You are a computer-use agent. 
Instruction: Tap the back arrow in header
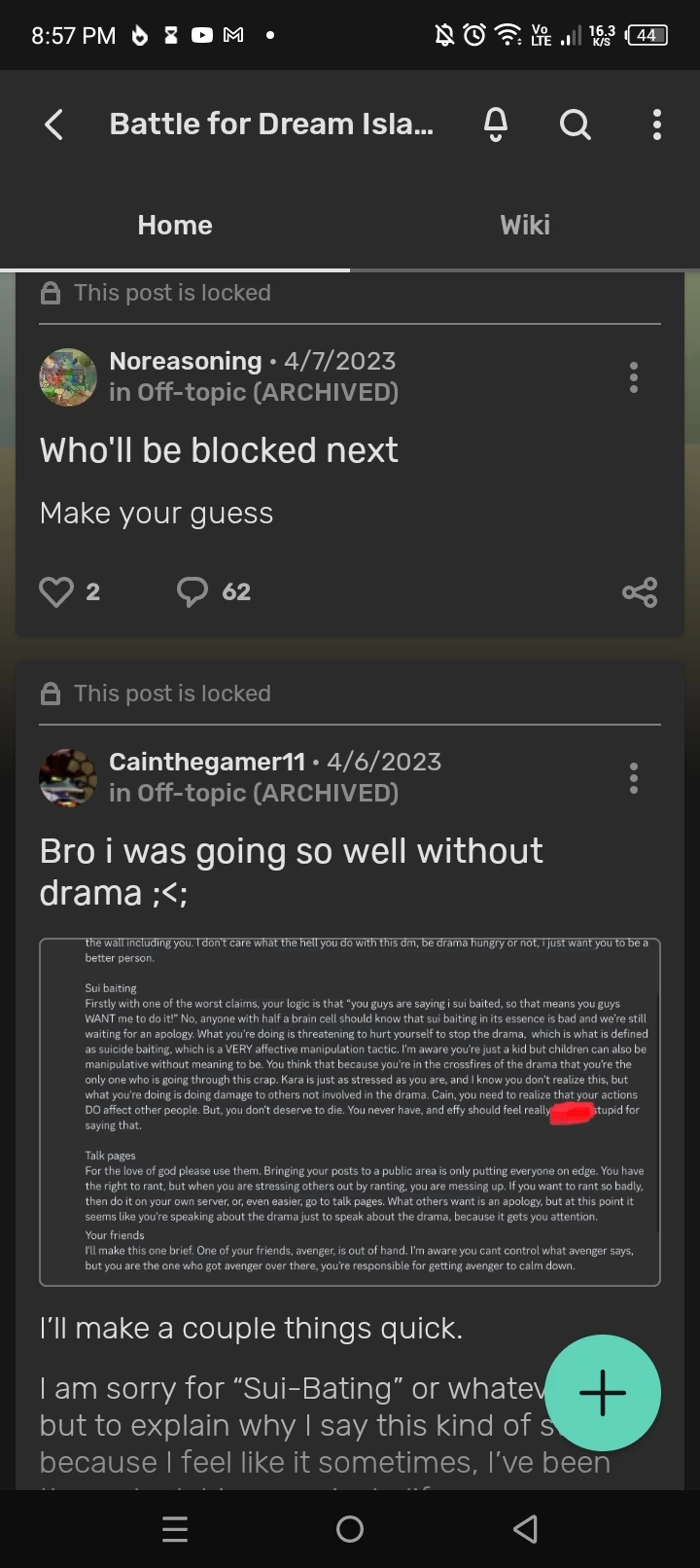pos(54,125)
